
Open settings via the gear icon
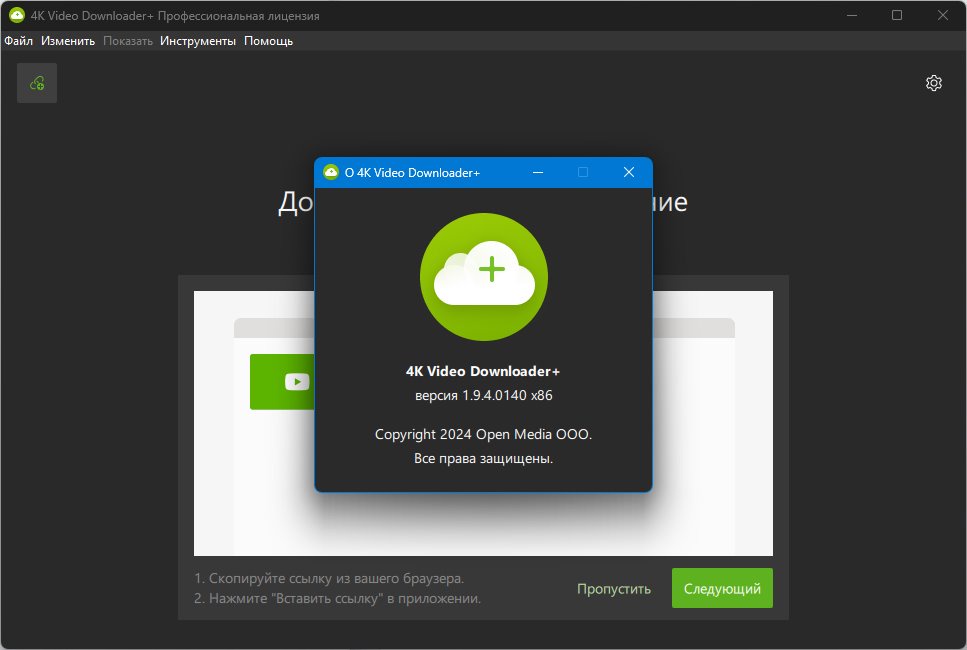pyautogui.click(x=934, y=83)
